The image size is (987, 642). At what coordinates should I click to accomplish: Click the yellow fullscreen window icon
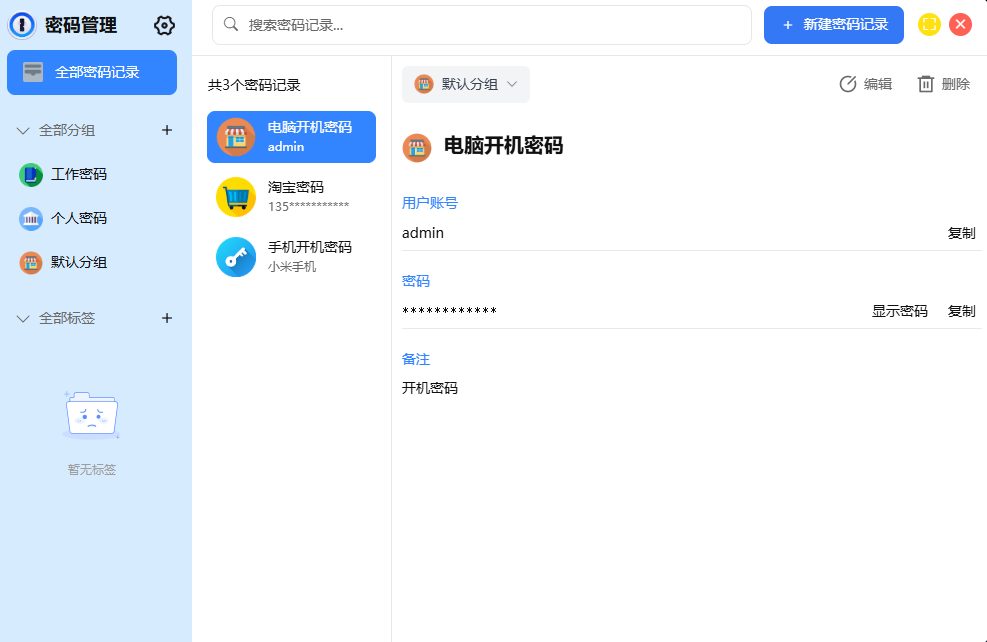coord(929,25)
